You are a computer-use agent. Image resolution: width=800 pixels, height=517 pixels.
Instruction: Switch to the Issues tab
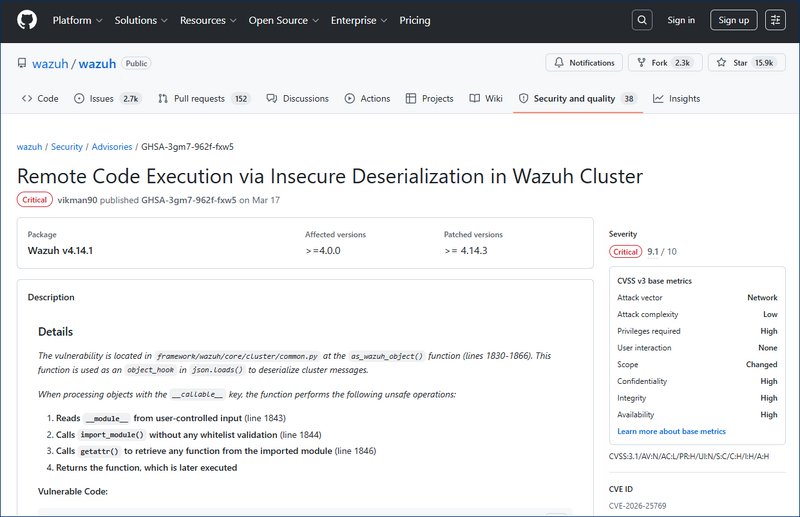point(108,99)
